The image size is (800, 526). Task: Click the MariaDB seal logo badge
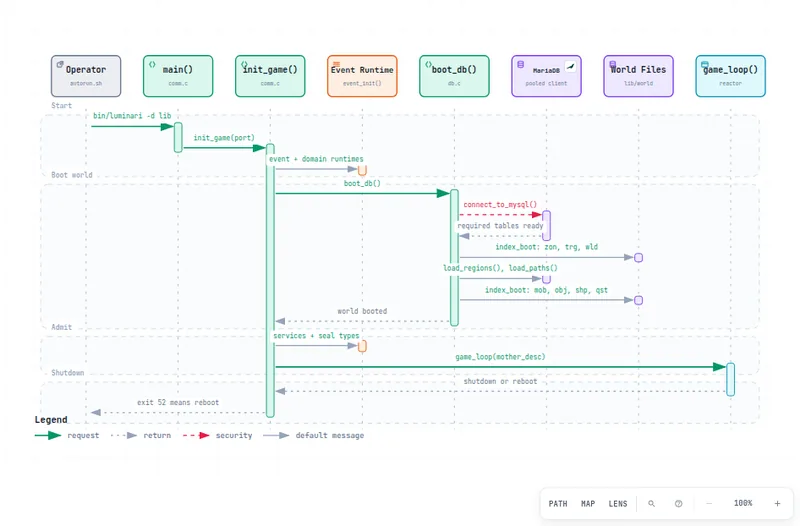(x=570, y=67)
